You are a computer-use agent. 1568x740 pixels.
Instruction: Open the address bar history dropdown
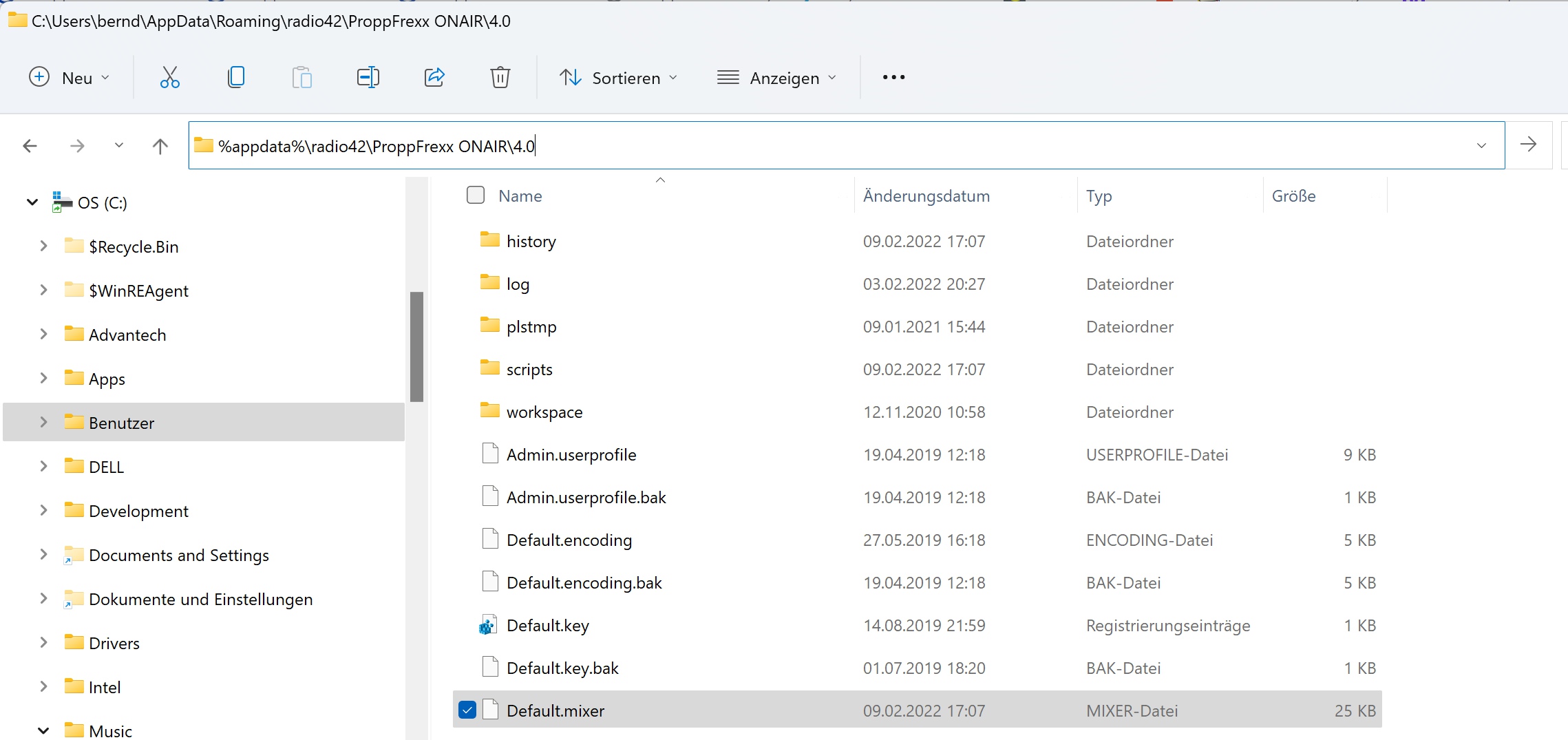[1481, 145]
